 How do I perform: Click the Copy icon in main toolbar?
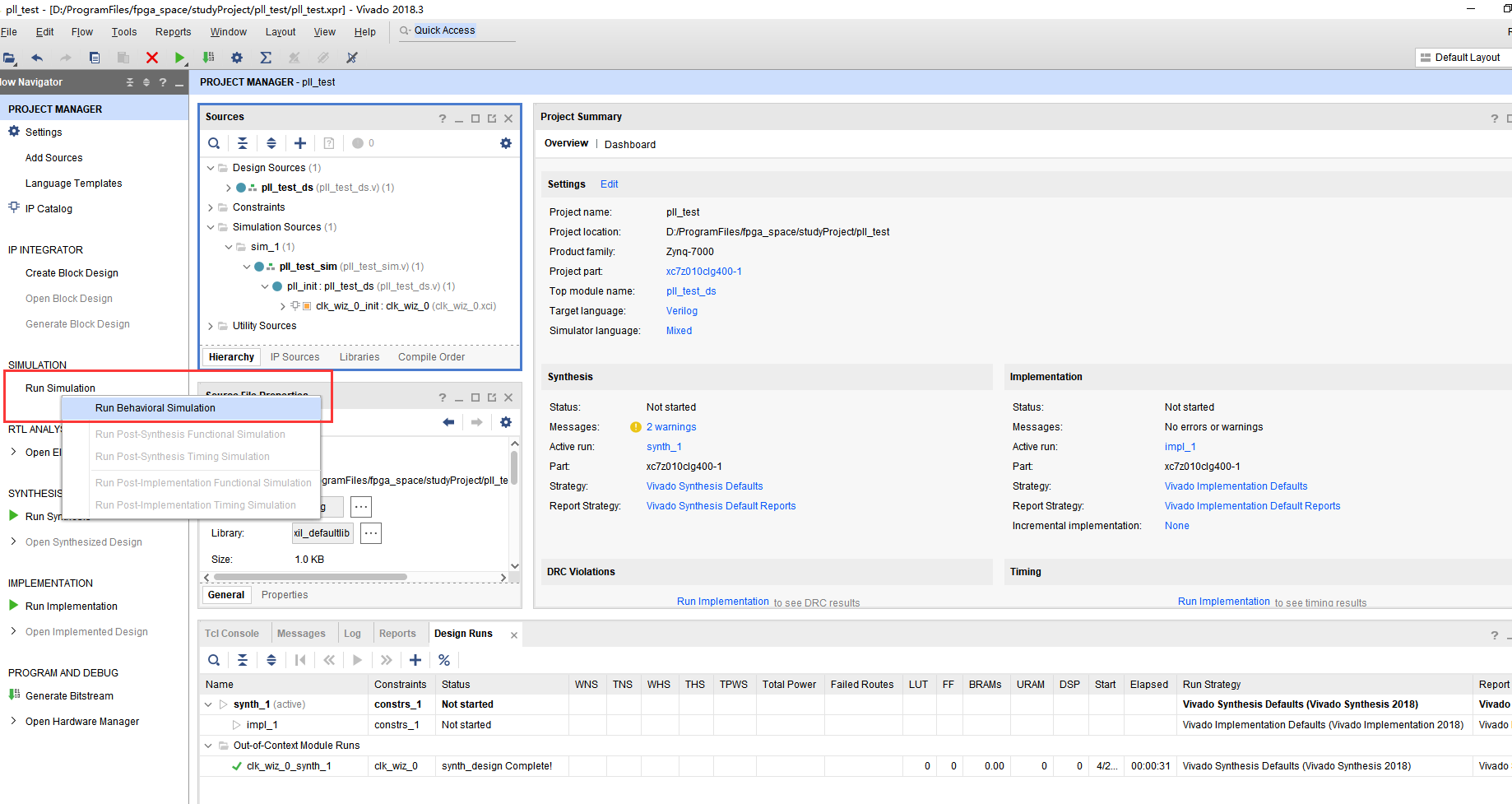(x=95, y=58)
